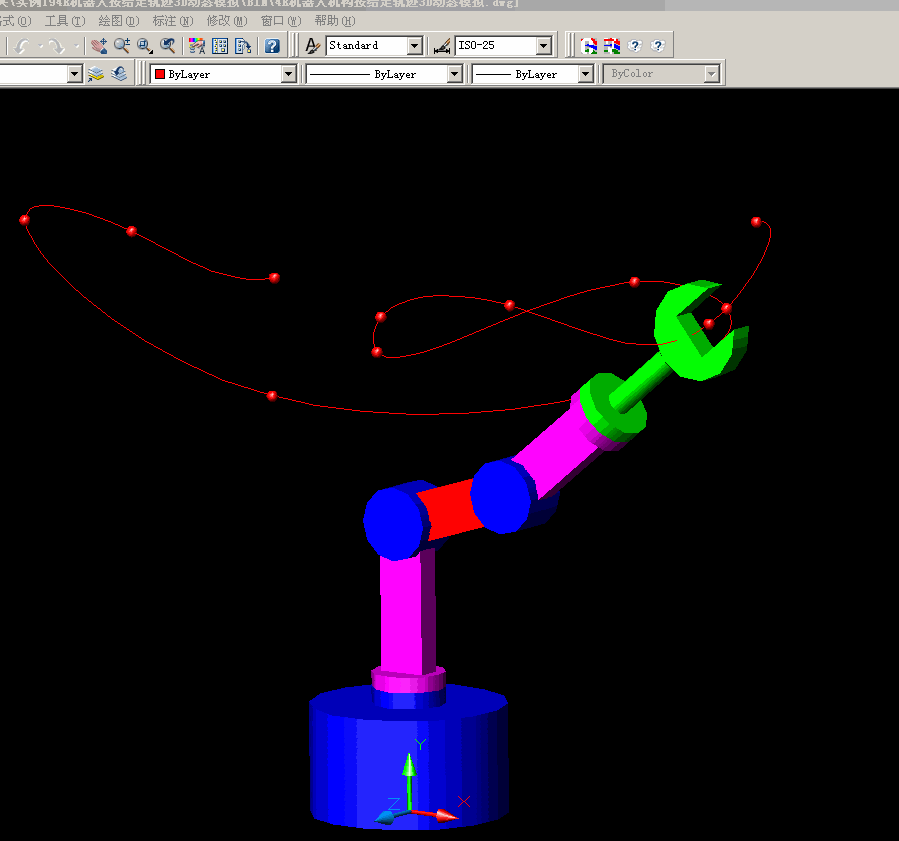
Task: Open the 工具(T) menu
Action: click(x=65, y=21)
